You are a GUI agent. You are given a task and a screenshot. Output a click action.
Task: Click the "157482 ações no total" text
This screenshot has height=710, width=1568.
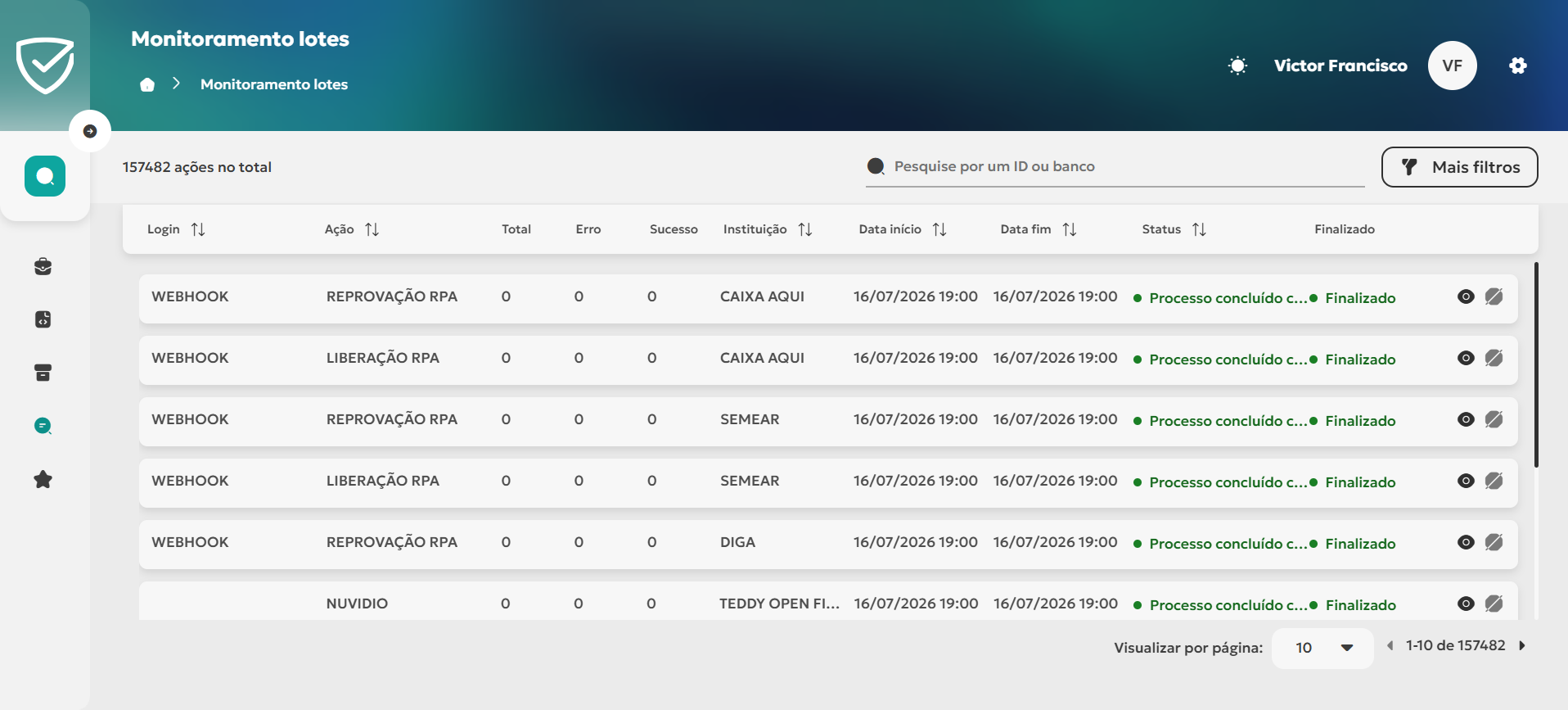(x=197, y=167)
